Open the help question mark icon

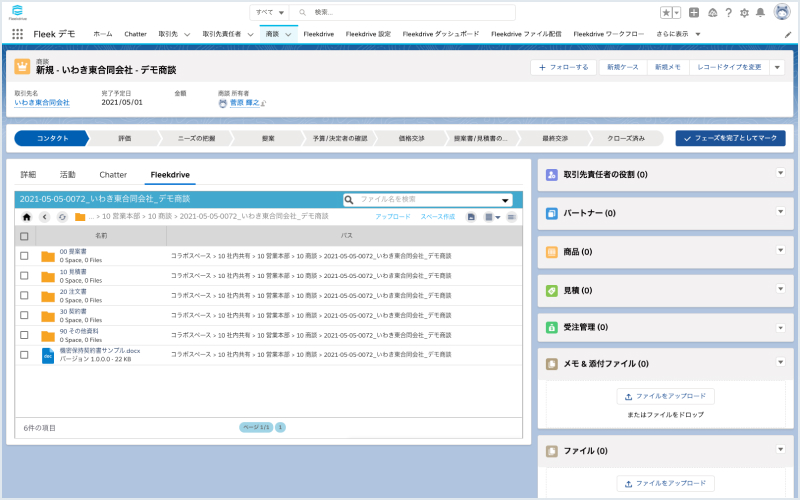[729, 13]
